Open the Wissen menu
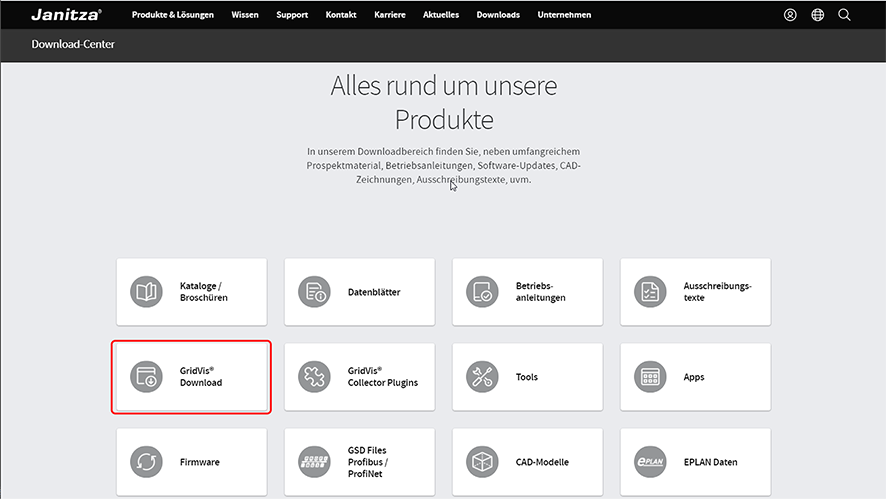The height and width of the screenshot is (499, 886). pos(245,15)
